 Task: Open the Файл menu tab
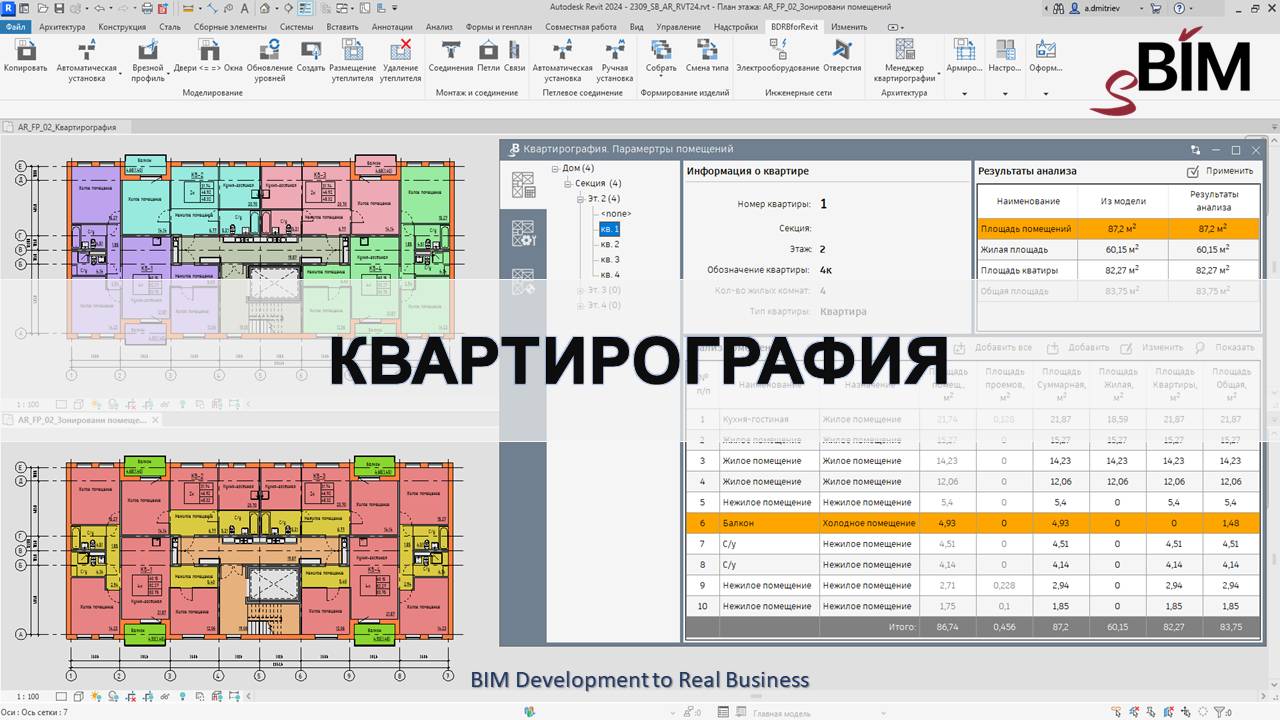pyautogui.click(x=15, y=27)
